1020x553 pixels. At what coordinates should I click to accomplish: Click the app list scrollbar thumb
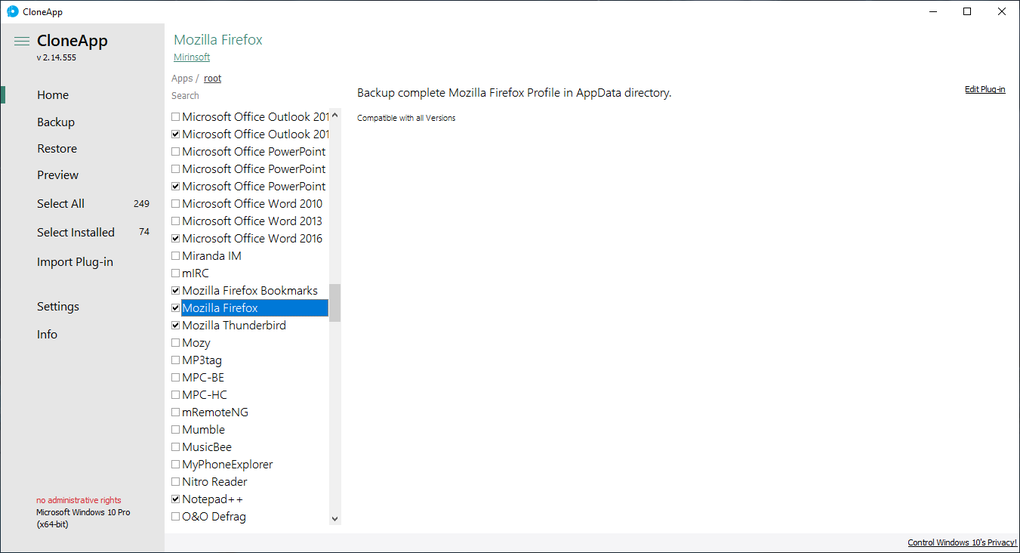click(335, 303)
